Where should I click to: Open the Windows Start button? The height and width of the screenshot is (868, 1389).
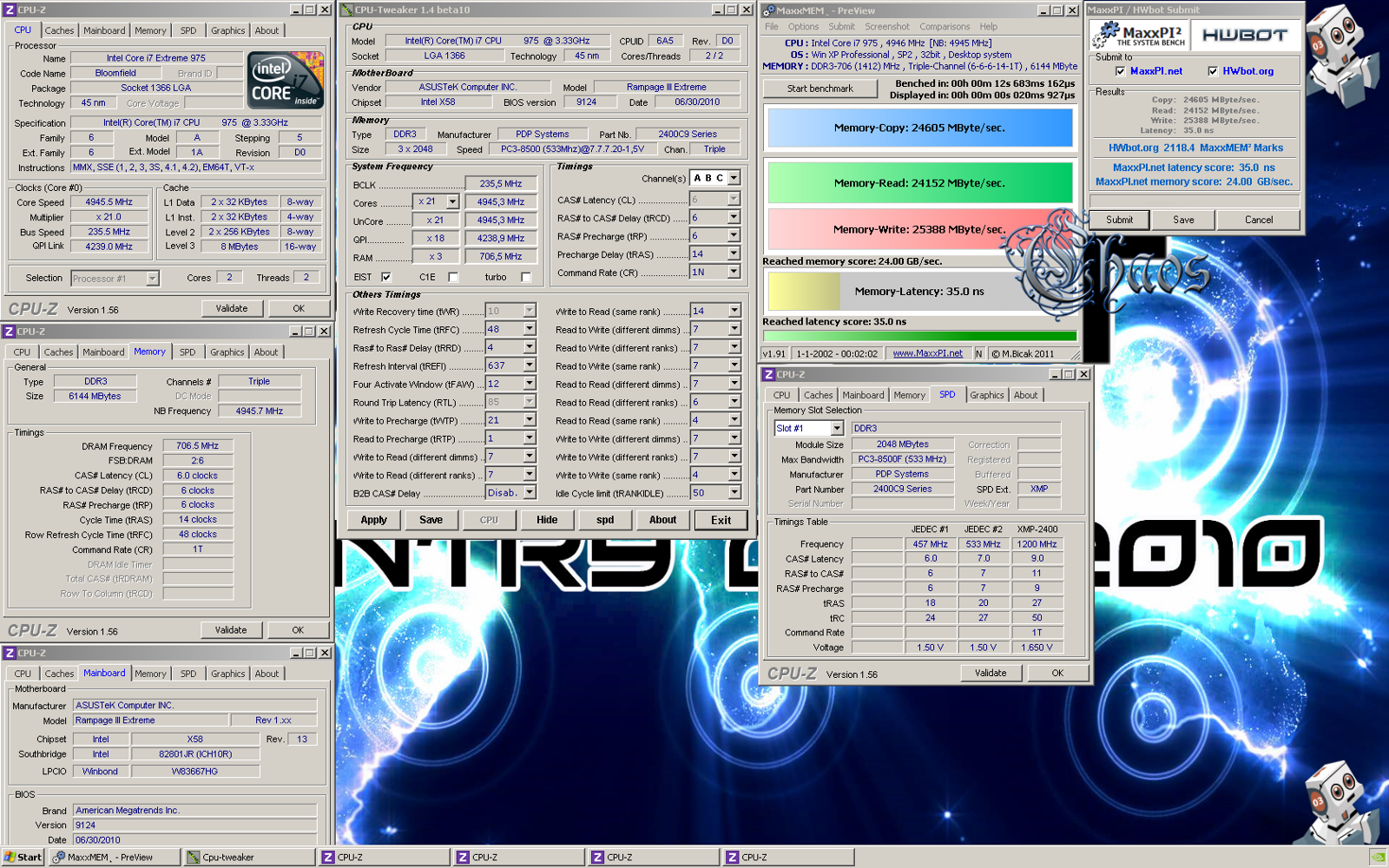23,857
